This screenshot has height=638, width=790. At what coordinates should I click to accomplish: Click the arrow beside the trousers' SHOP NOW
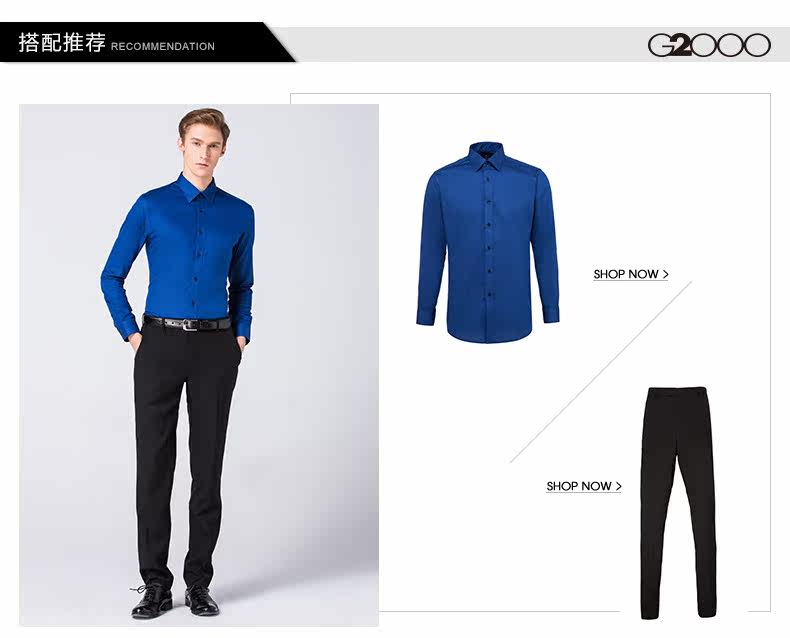pos(619,486)
